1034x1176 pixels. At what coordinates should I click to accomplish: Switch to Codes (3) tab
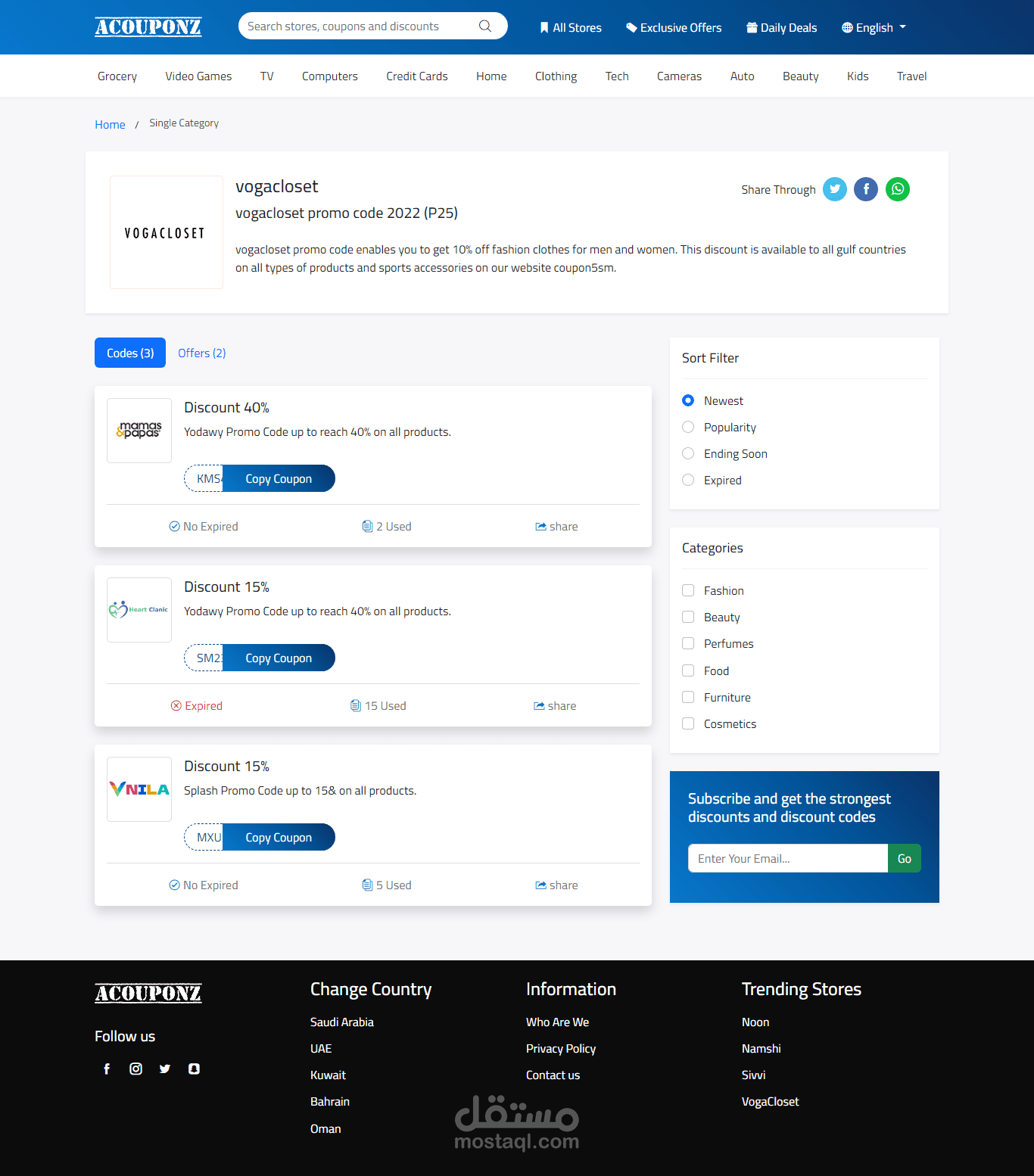(130, 353)
